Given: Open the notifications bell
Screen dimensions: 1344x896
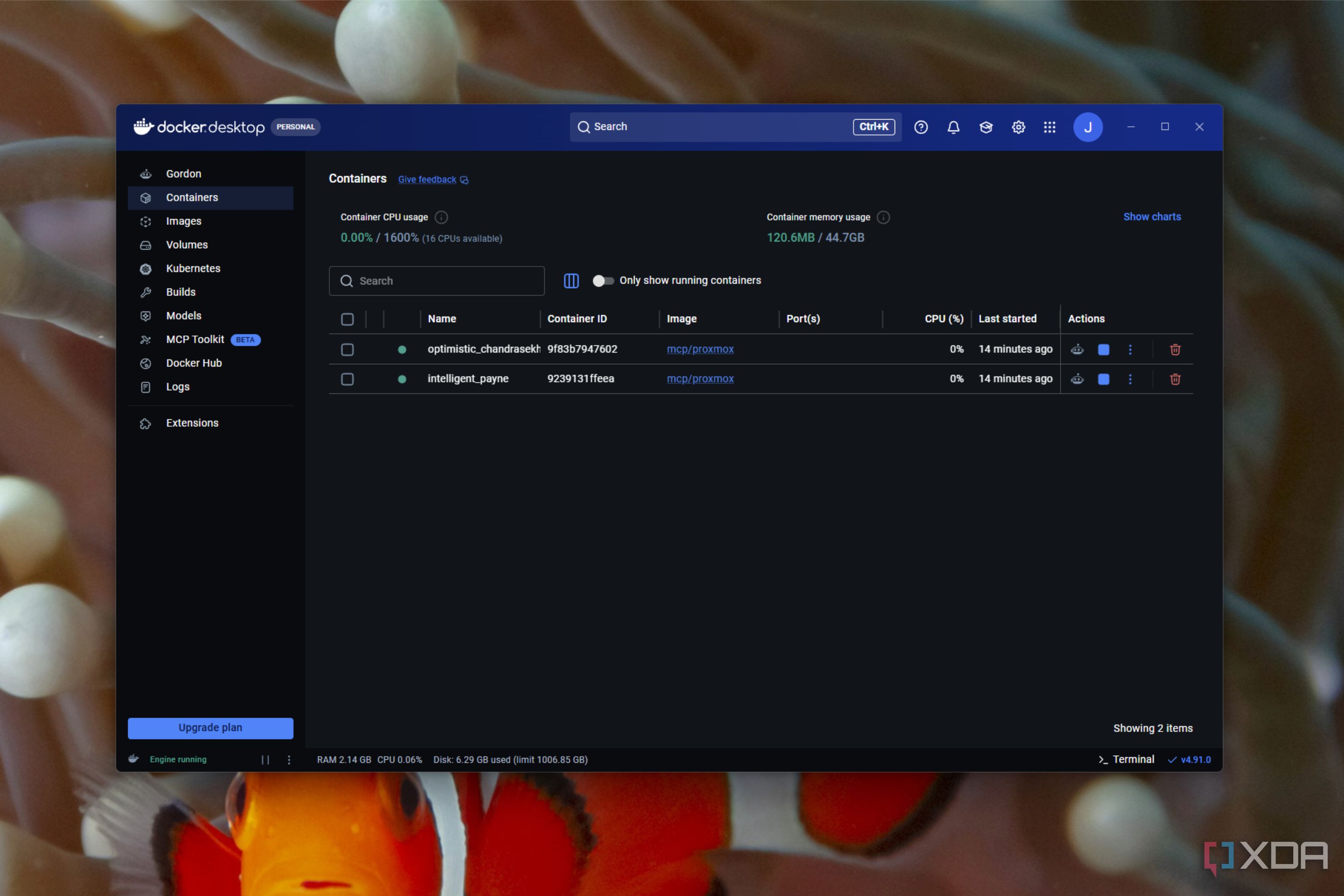Looking at the screenshot, I should click(953, 127).
